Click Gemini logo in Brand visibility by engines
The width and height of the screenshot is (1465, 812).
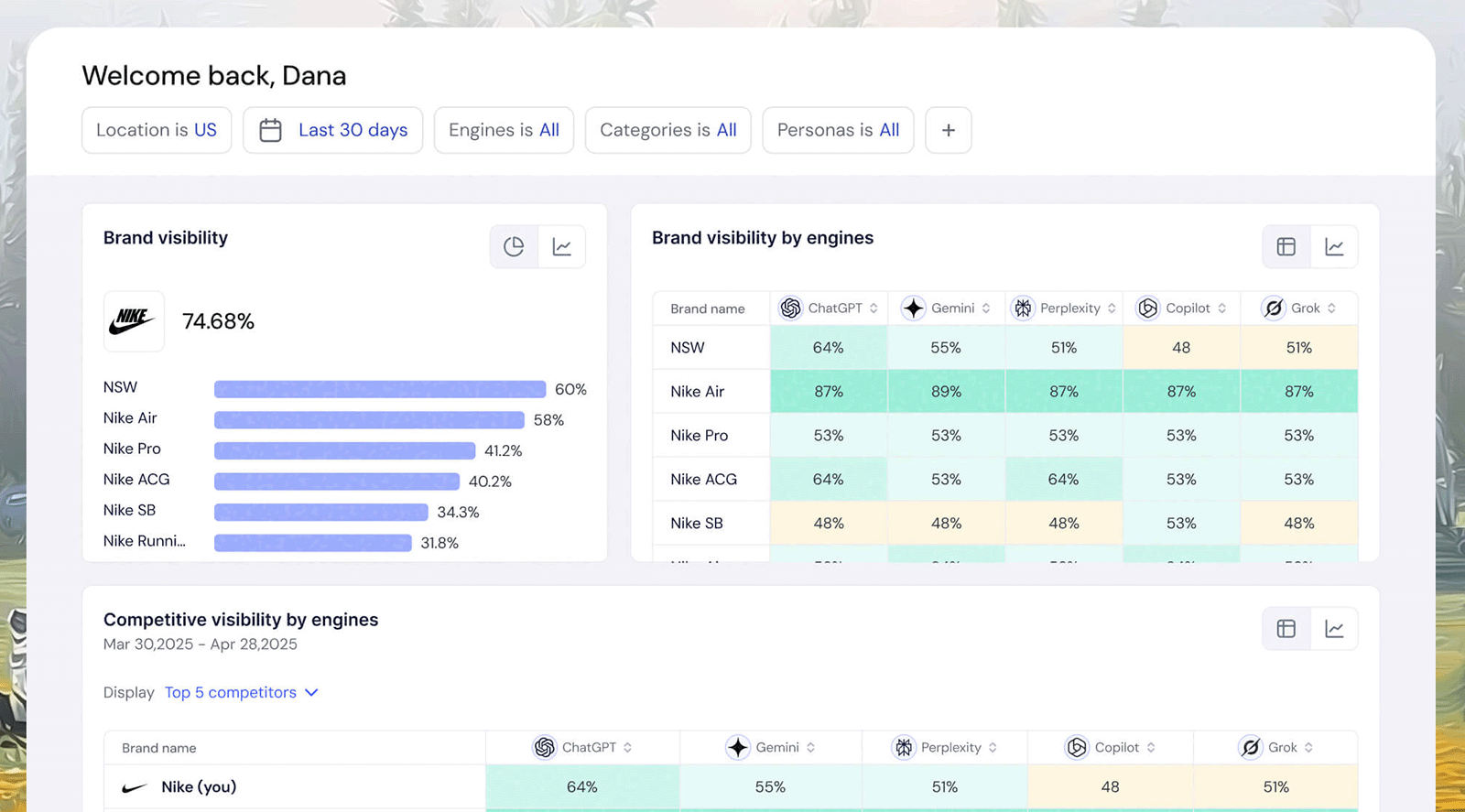pos(913,309)
